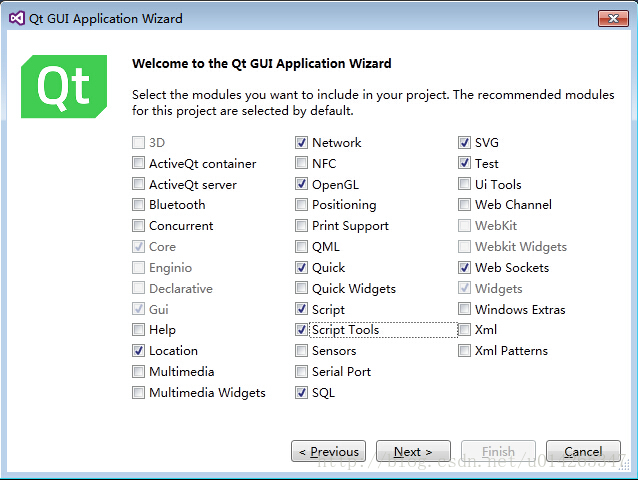This screenshot has height=481, width=638.
Task: Click the 'Welcome to the Qt GUI Application Wizard' heading
Action: 262,63
